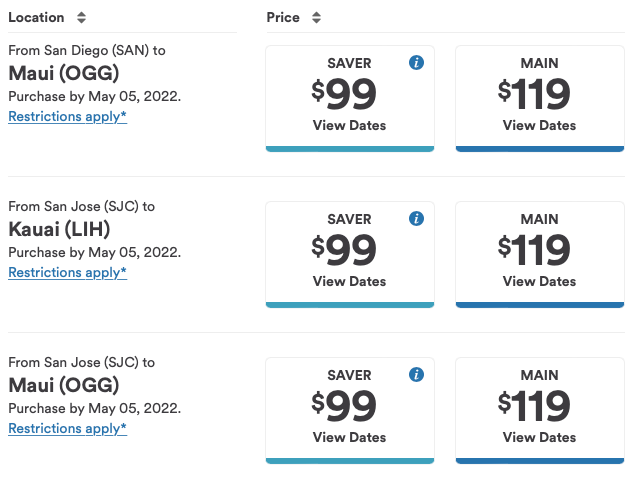Open Restrictions apply link for San Jose–Maui
Screen dimensions: 632x487
tap(67, 428)
